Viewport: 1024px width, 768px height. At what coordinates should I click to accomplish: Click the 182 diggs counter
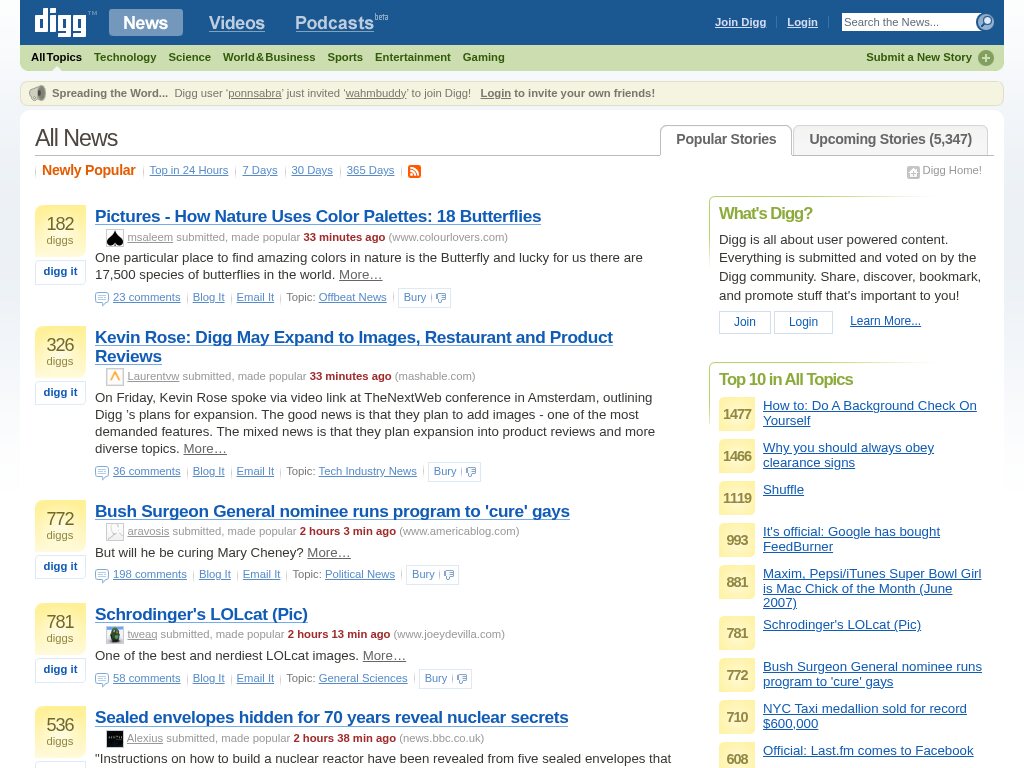60,231
